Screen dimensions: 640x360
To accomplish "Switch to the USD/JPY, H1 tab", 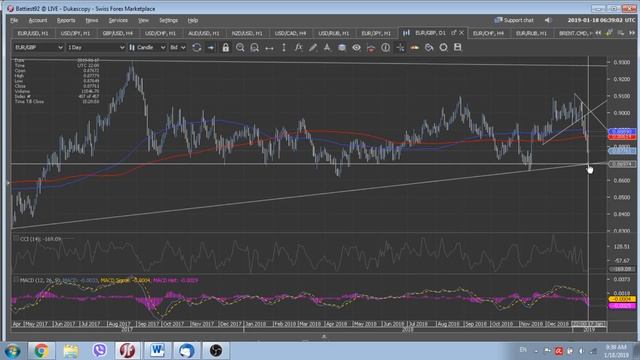I will coord(75,33).
